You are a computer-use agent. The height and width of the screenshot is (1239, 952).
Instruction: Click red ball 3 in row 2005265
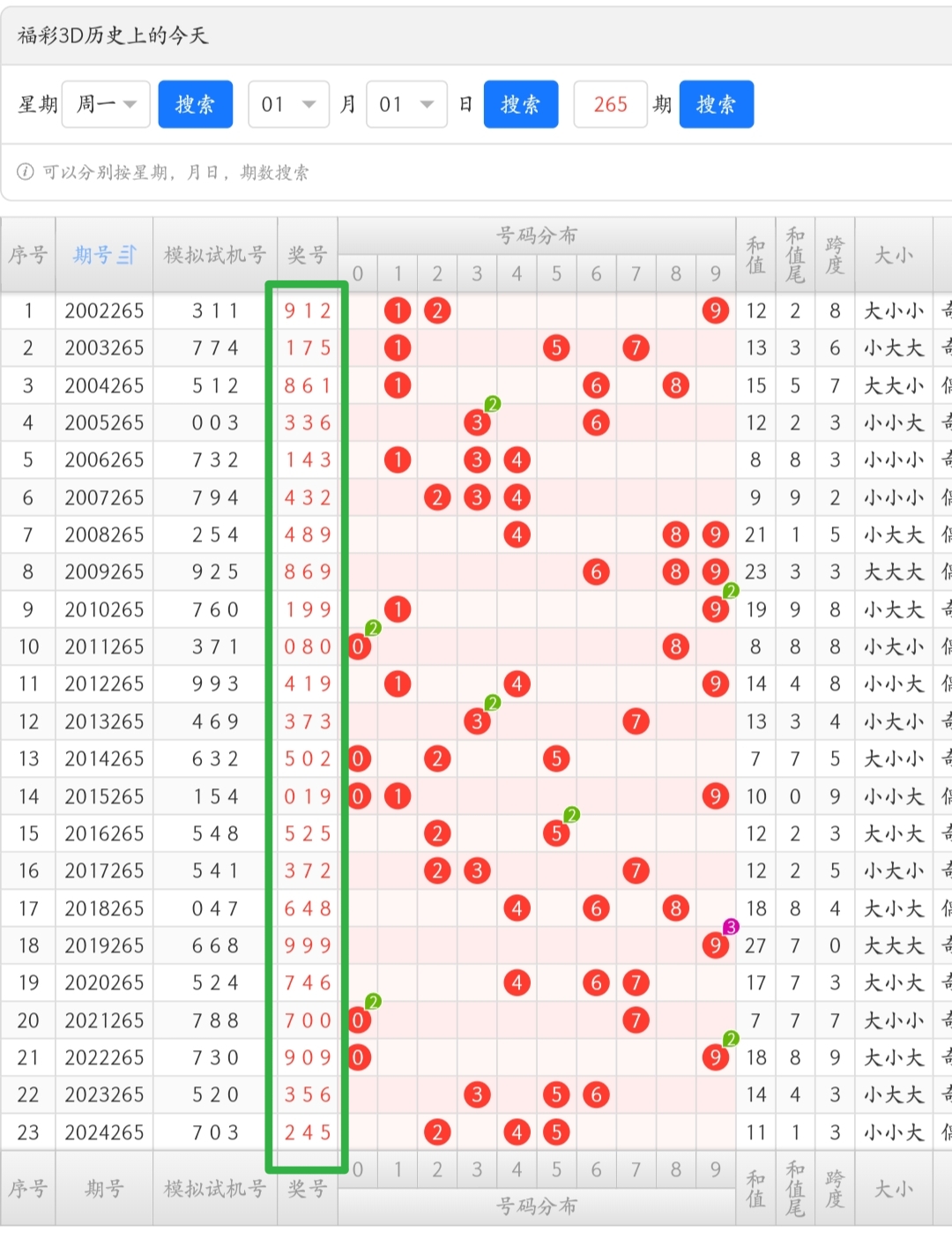(x=477, y=422)
